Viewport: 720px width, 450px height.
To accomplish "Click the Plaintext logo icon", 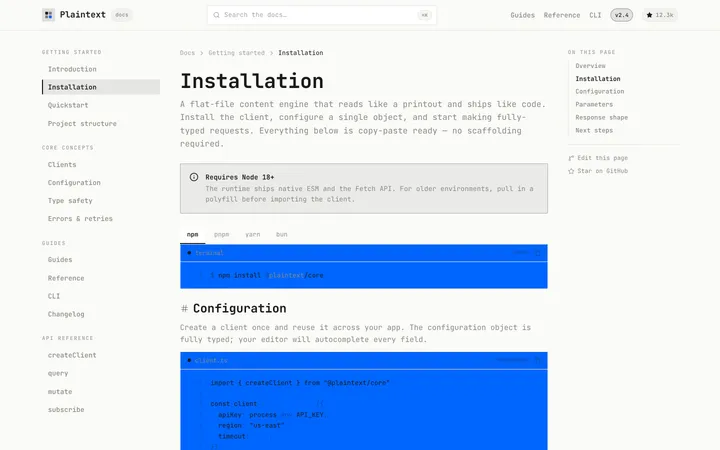I will click(x=48, y=15).
